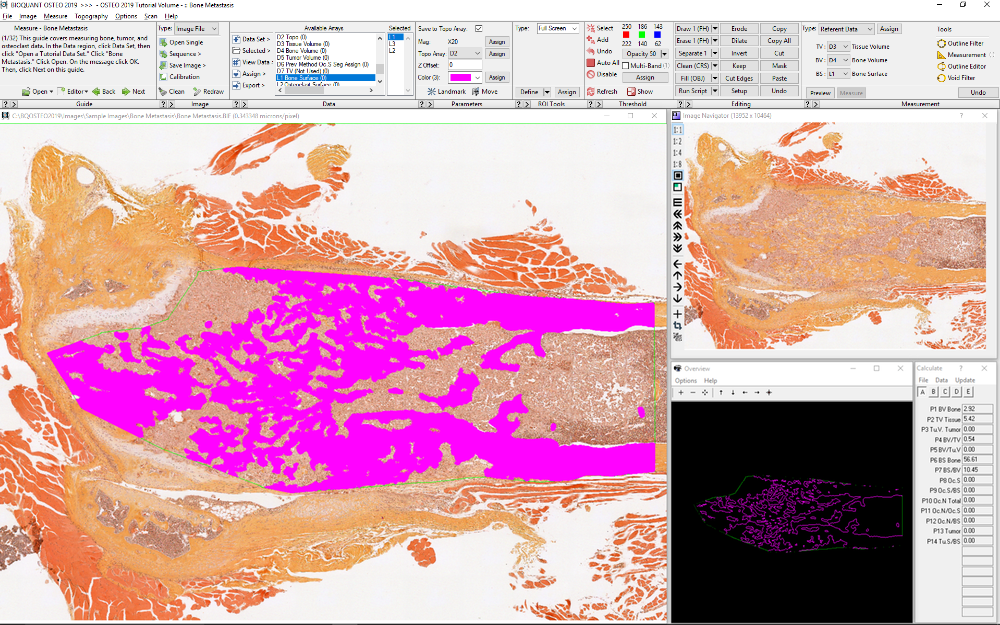This screenshot has width=1000, height=625.
Task: Click the threshold Undo arrow icon
Action: point(591,52)
